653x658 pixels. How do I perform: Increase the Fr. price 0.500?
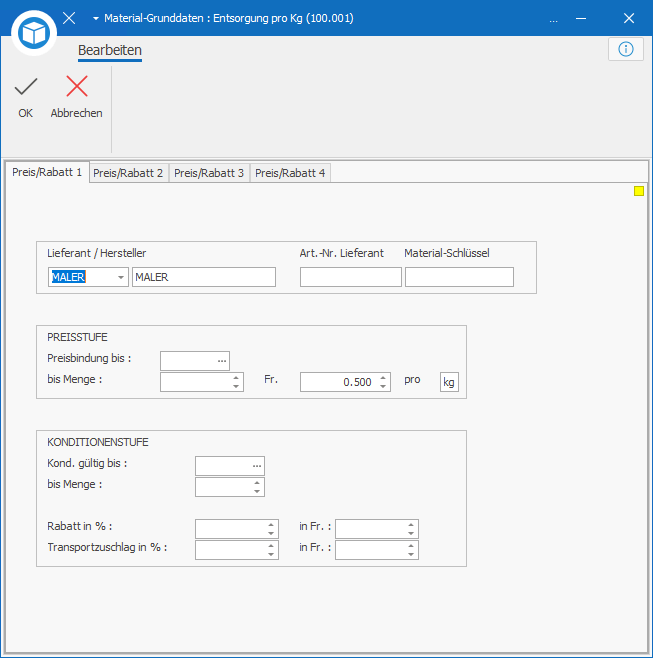pyautogui.click(x=383, y=378)
